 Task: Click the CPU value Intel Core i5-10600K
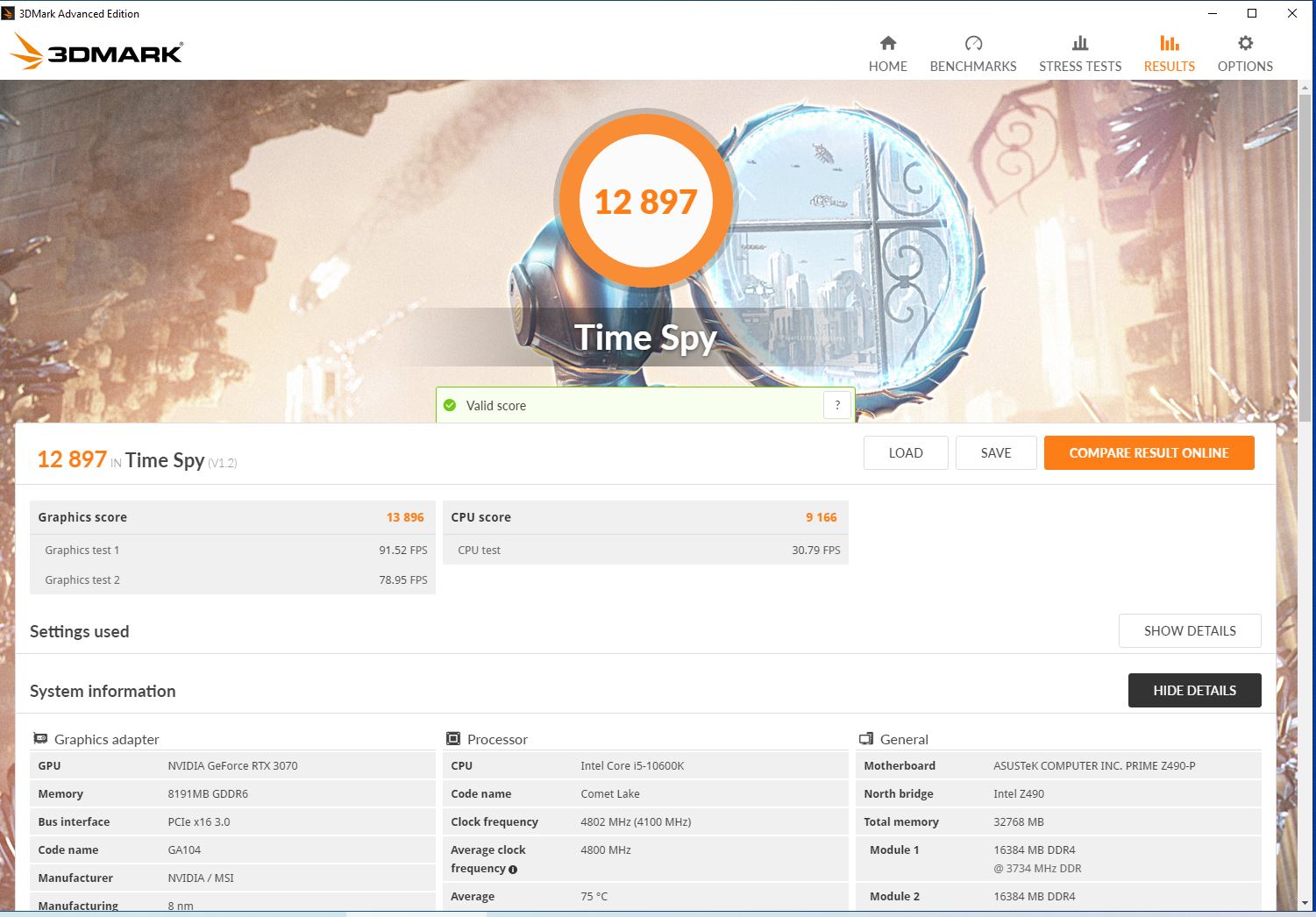click(x=632, y=765)
